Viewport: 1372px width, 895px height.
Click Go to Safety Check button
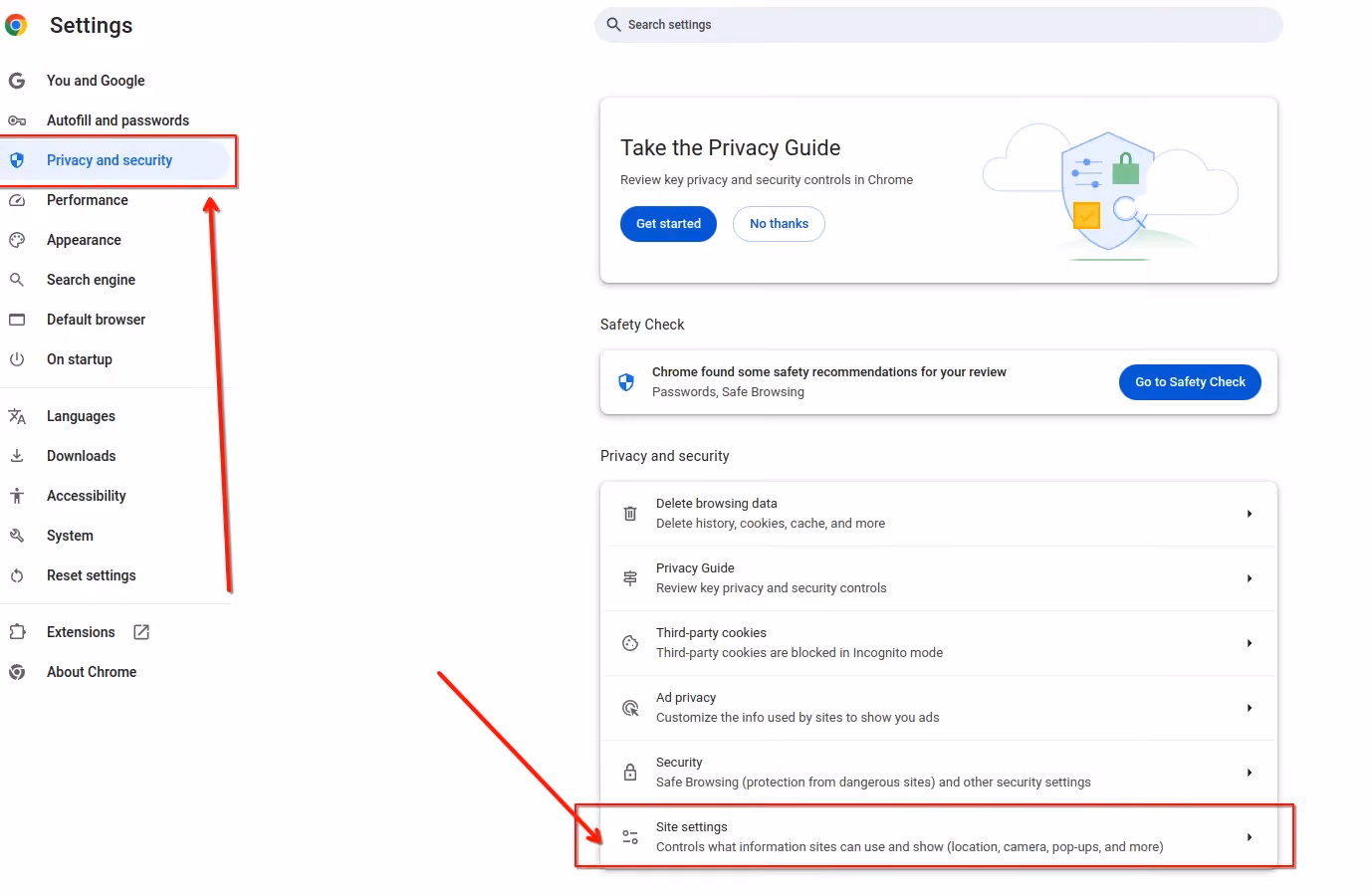point(1190,382)
